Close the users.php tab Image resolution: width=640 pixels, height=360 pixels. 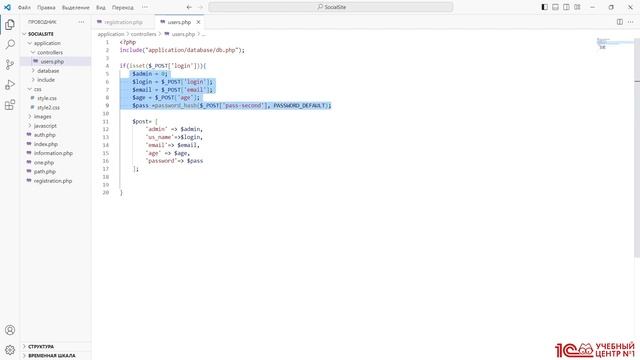(x=198, y=22)
